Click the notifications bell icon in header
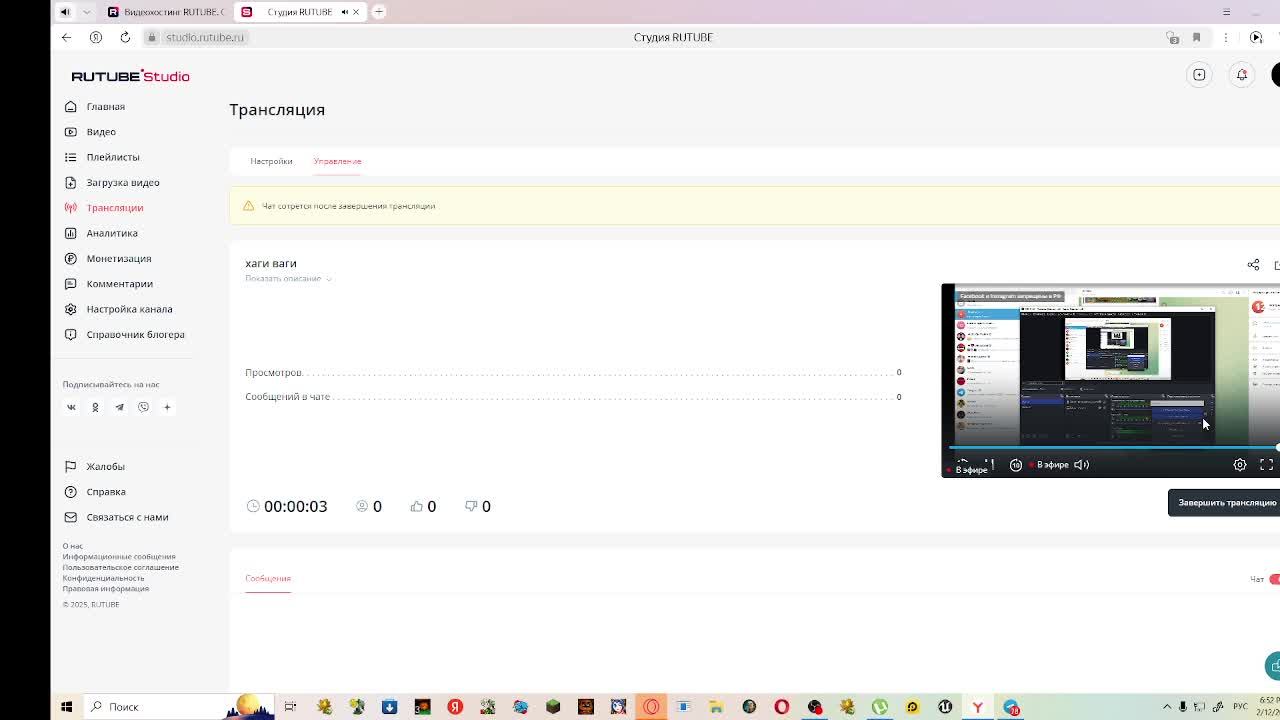 click(1242, 75)
